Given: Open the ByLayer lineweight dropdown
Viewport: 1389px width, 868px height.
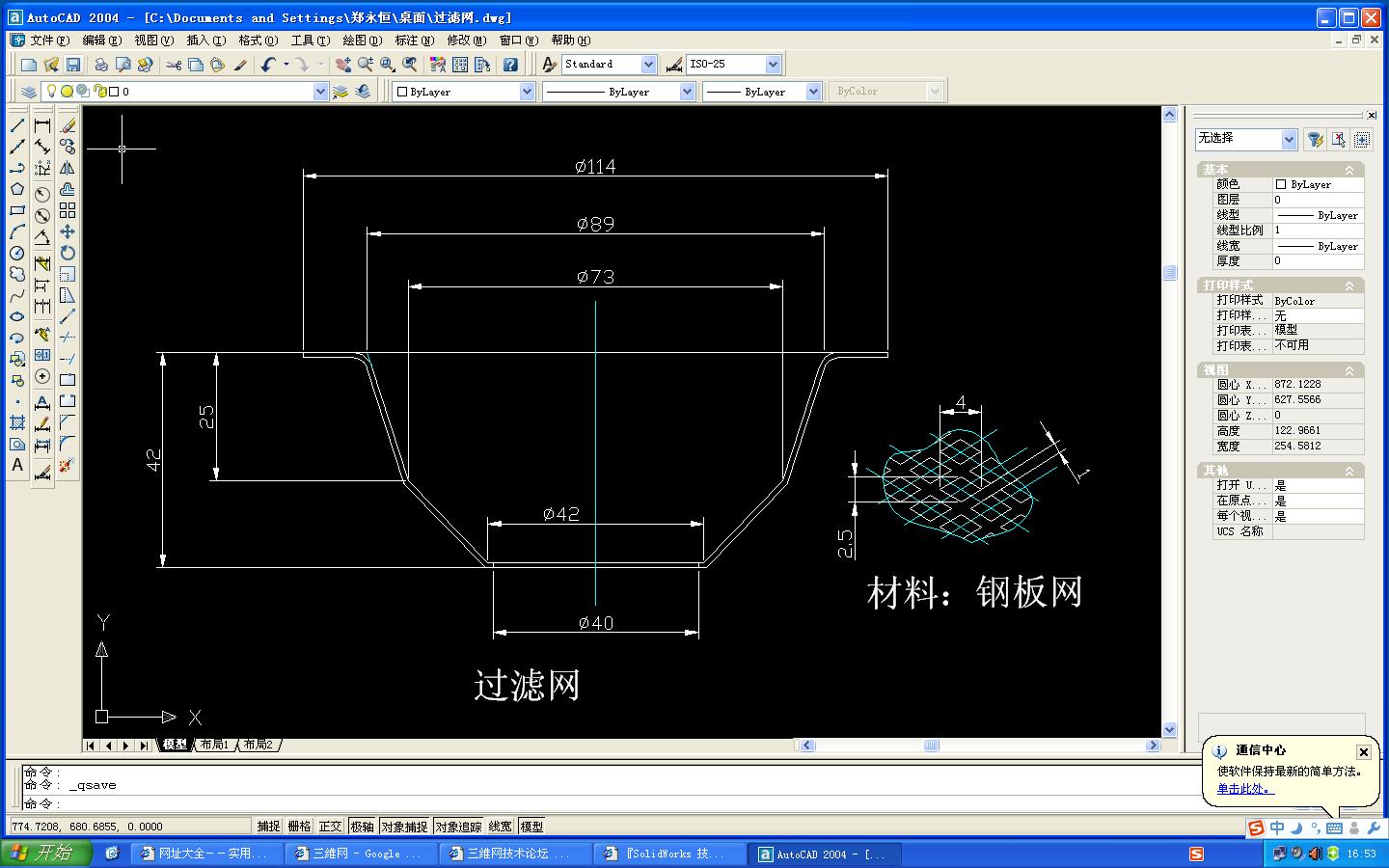Looking at the screenshot, I should (x=813, y=92).
